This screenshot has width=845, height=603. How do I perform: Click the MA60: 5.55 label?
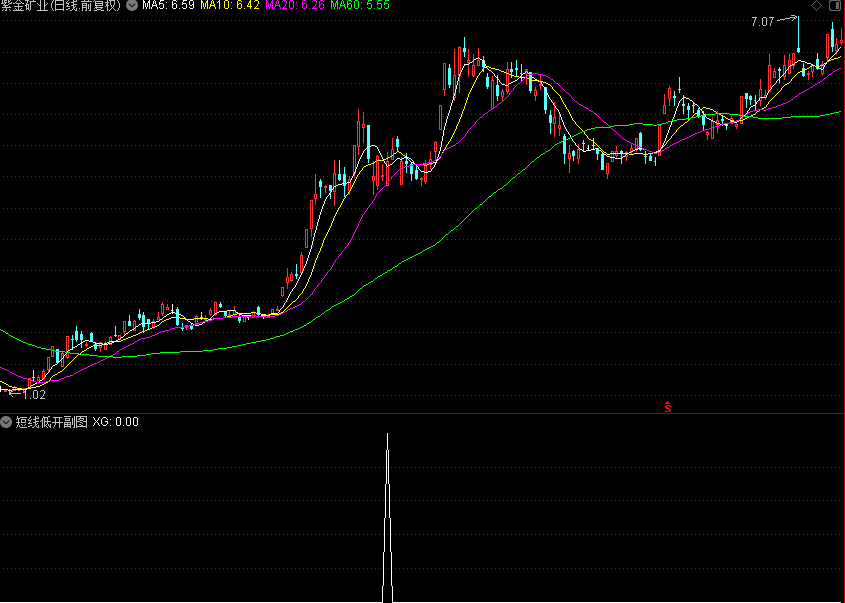[x=359, y=5]
